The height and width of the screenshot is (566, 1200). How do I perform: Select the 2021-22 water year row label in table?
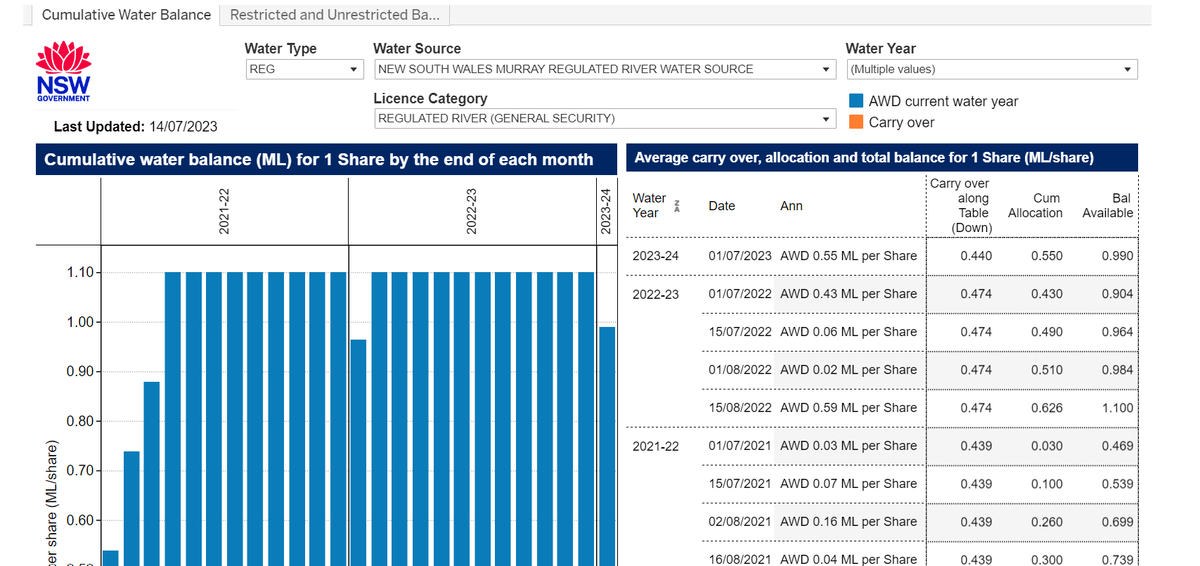tap(655, 446)
